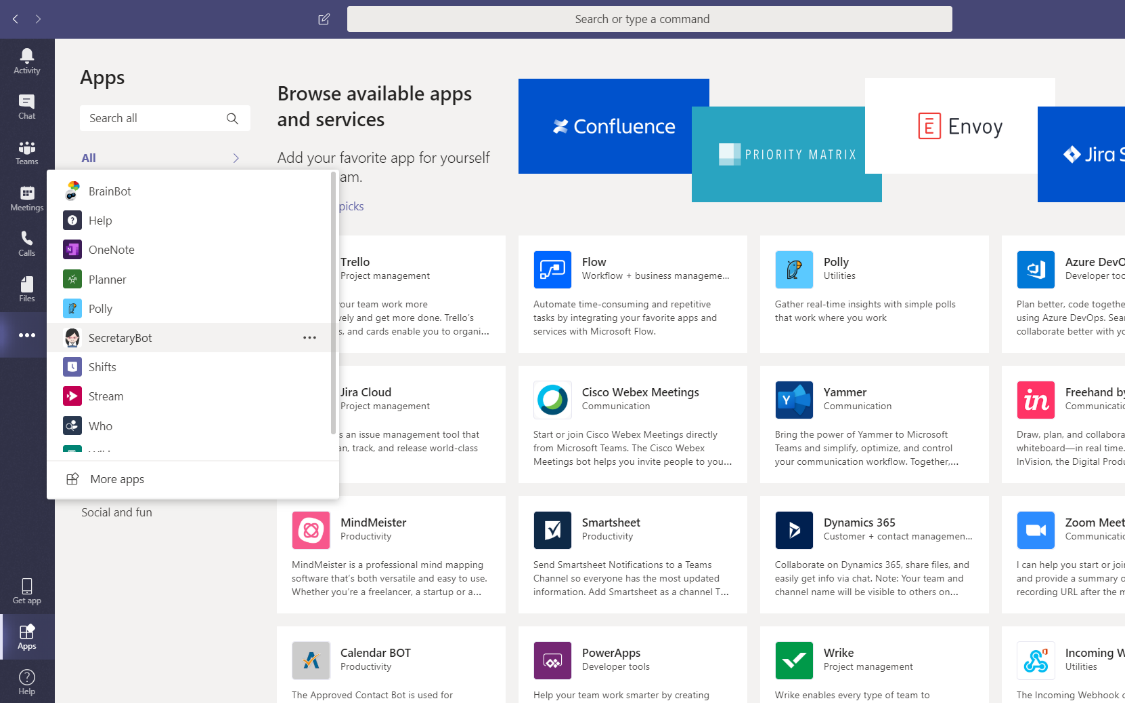Click the flyout list vertical scrollbar
Image resolution: width=1125 pixels, height=703 pixels.
[x=333, y=310]
